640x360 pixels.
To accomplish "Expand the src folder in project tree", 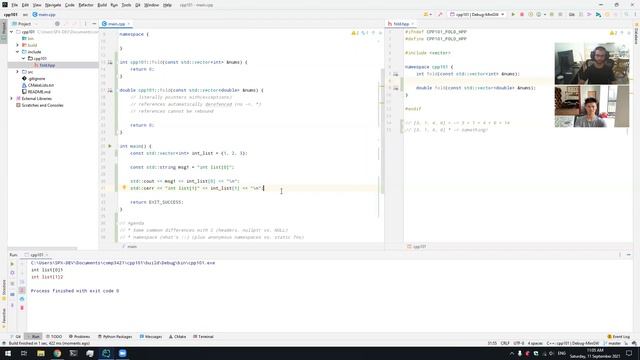I will pos(18,71).
